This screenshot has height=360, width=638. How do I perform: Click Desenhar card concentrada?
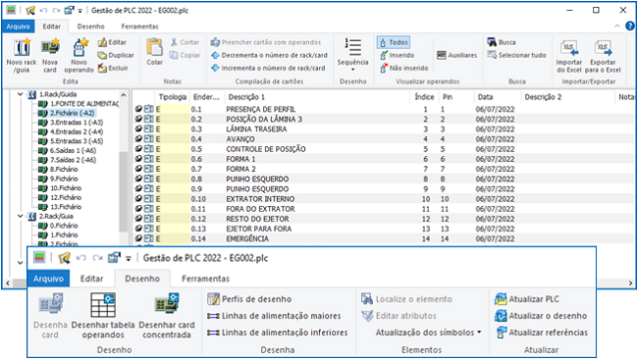pos(167,316)
